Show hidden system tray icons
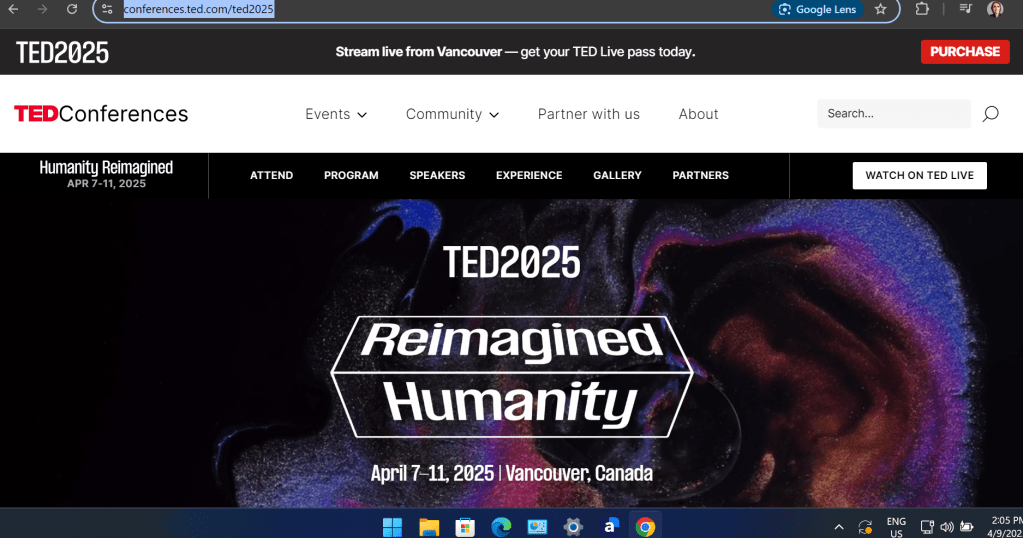 [x=839, y=527]
